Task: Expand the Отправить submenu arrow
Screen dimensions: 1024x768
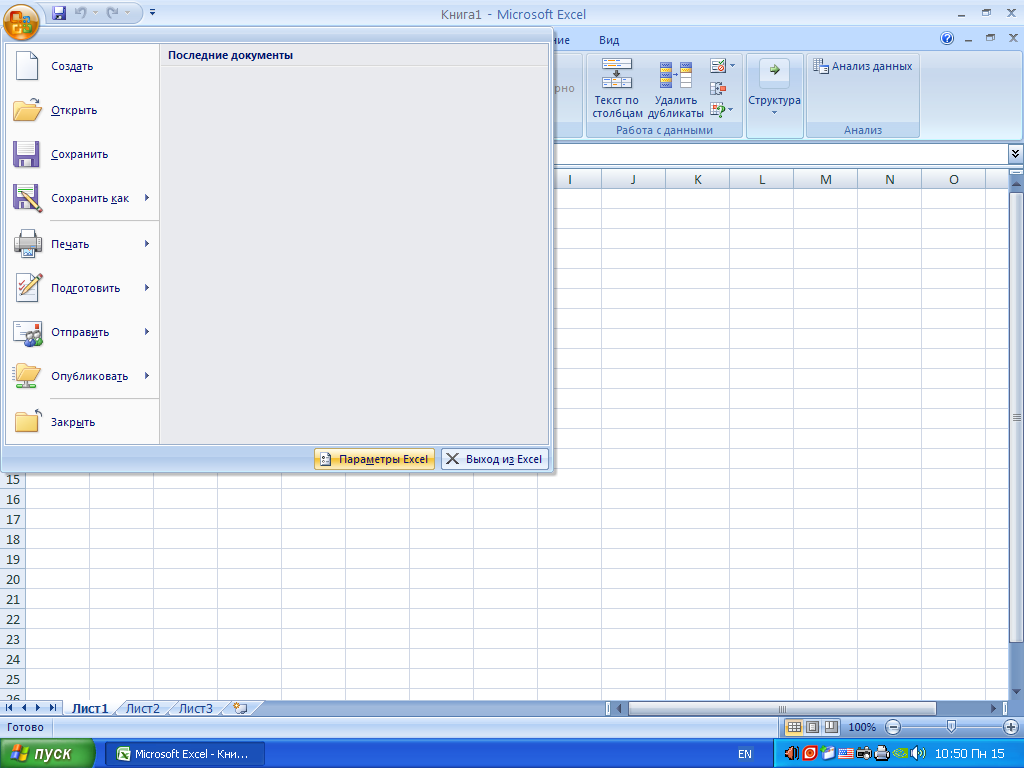Action: pyautogui.click(x=147, y=332)
